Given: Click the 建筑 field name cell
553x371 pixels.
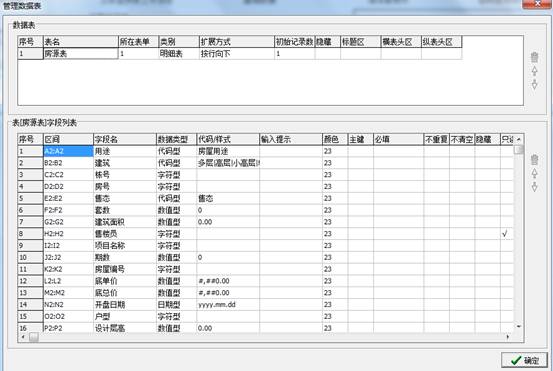Looking at the screenshot, I should pyautogui.click(x=124, y=163).
